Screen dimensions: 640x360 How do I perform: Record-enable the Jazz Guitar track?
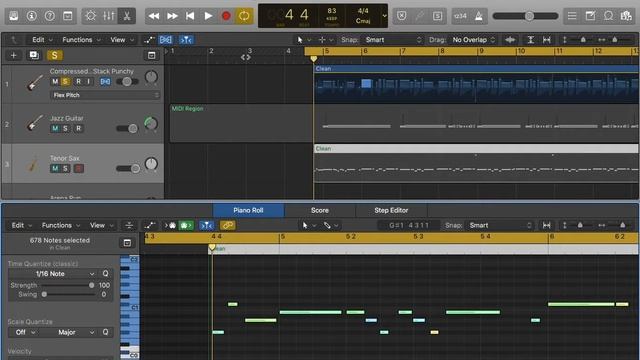[78, 129]
